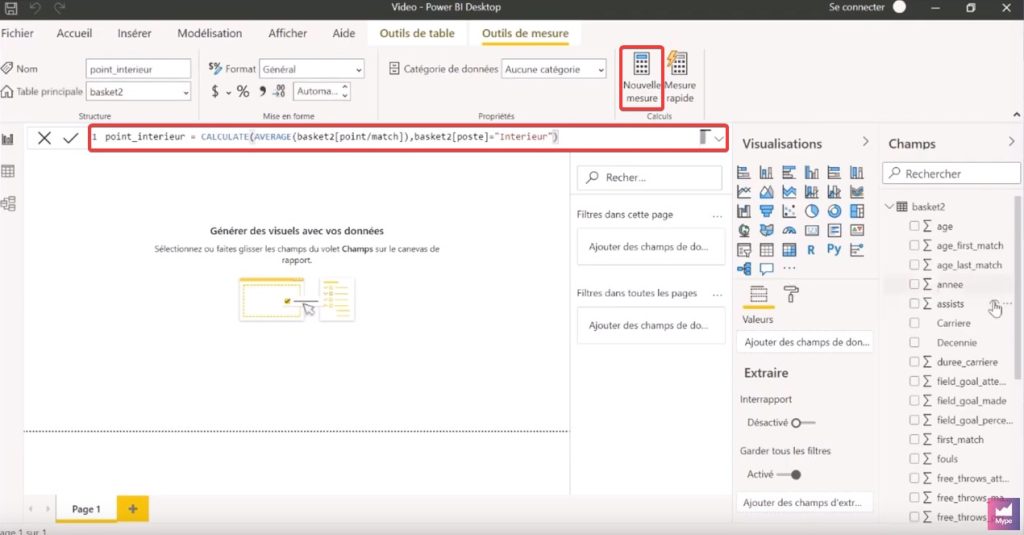Open the Fichier menu
The height and width of the screenshot is (535, 1024).
point(17,33)
